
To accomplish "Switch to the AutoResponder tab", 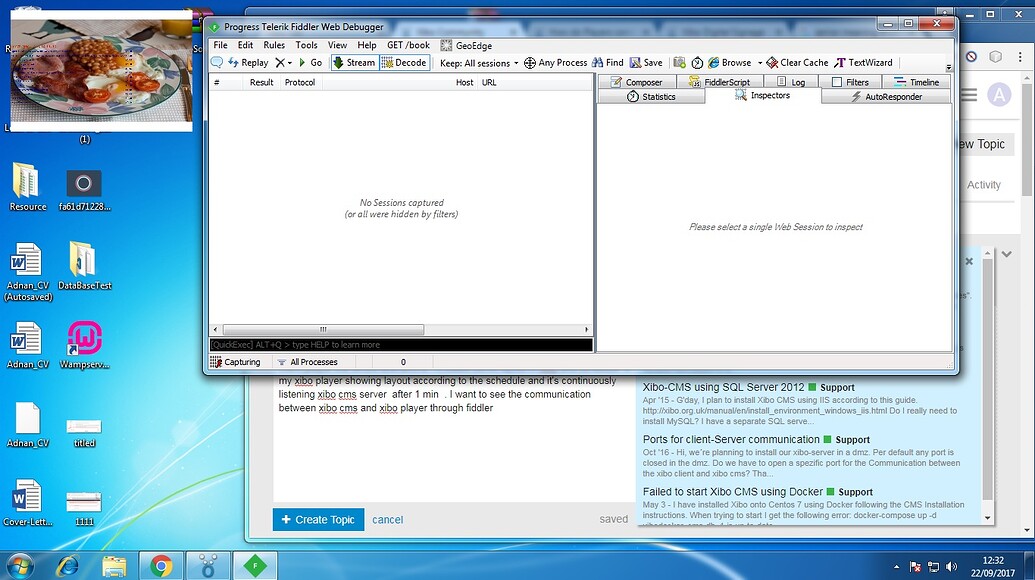I will pos(886,96).
